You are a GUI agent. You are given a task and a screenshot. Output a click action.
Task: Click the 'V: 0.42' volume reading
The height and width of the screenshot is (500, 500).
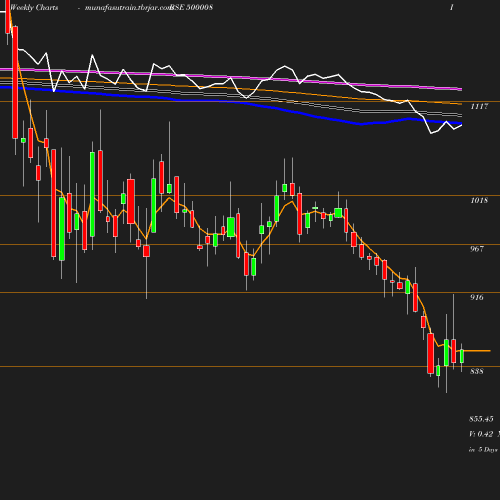point(481,434)
